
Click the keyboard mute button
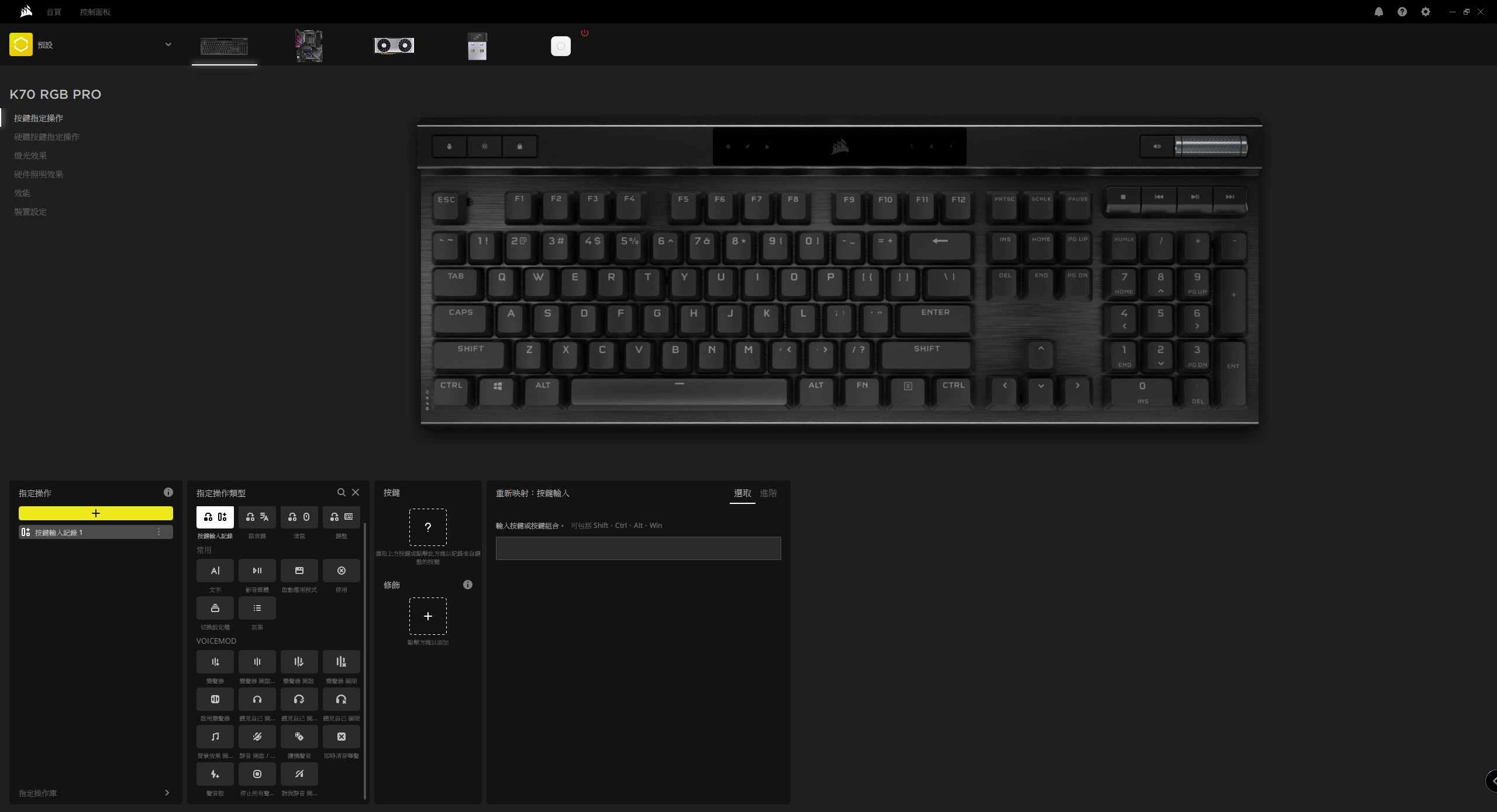pos(1157,146)
